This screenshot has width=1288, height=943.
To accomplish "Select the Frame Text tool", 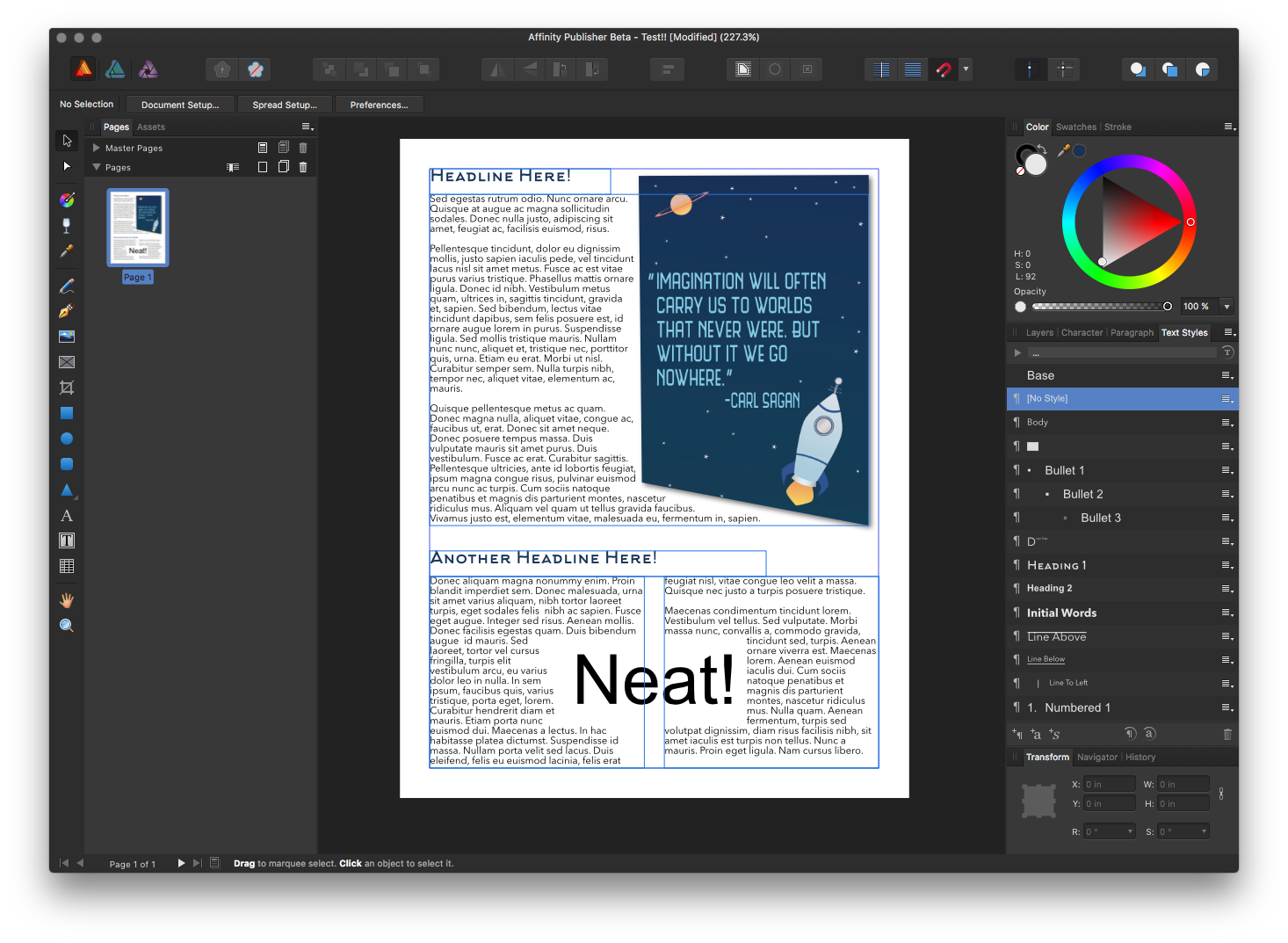I will coord(67,540).
